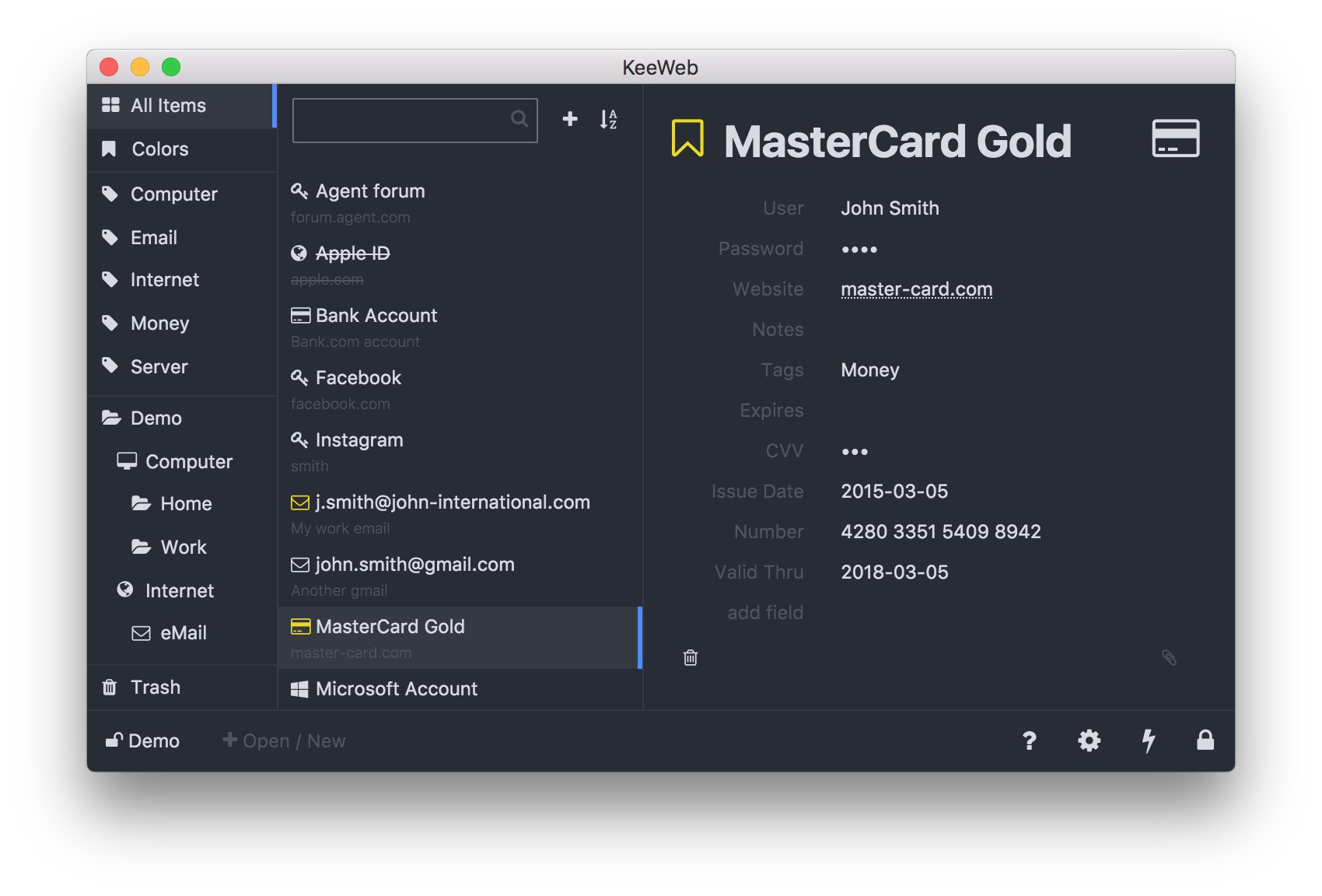Image resolution: width=1322 pixels, height=896 pixels.
Task: Click the Expires field label
Action: coord(771,411)
